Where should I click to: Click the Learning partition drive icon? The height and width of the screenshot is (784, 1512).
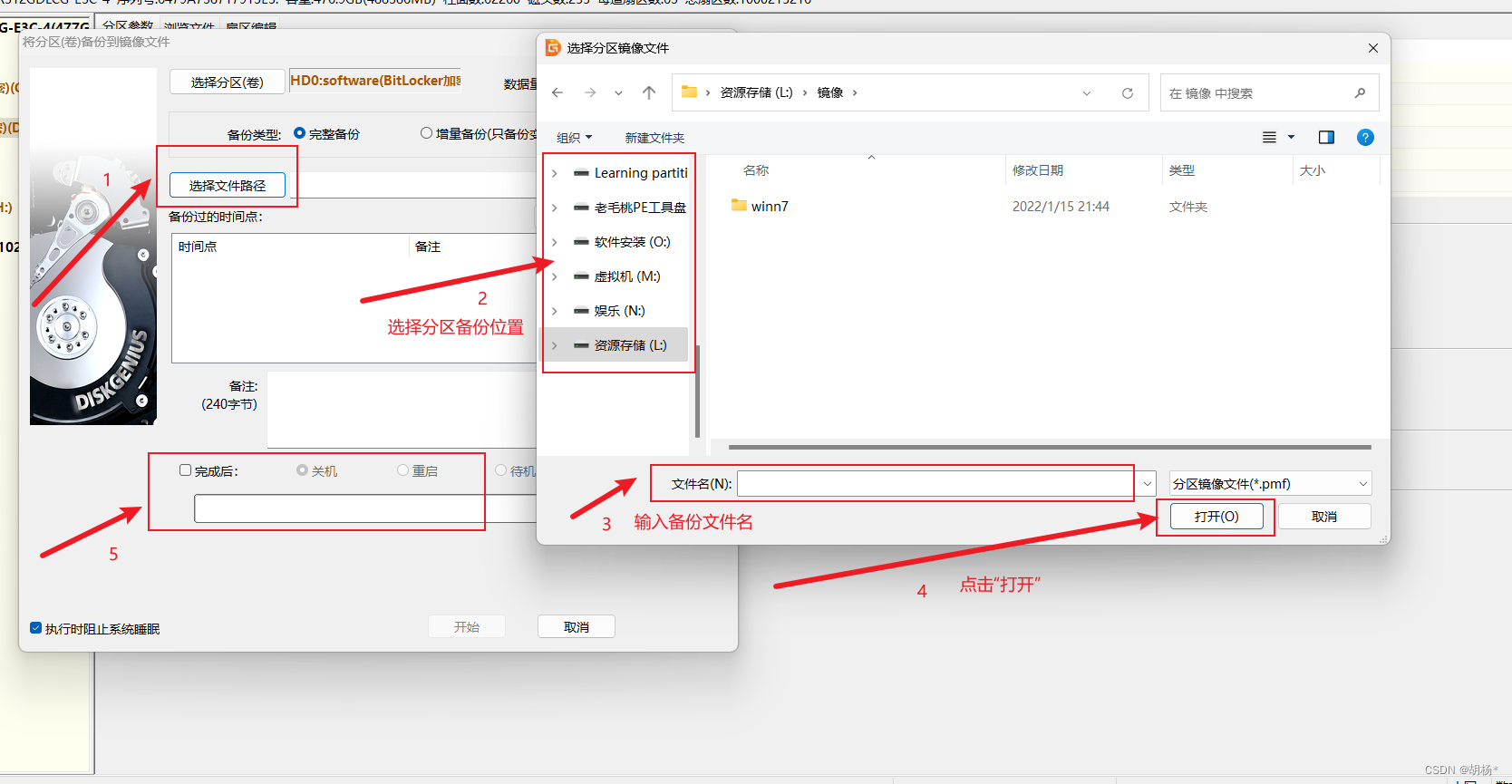tap(581, 173)
